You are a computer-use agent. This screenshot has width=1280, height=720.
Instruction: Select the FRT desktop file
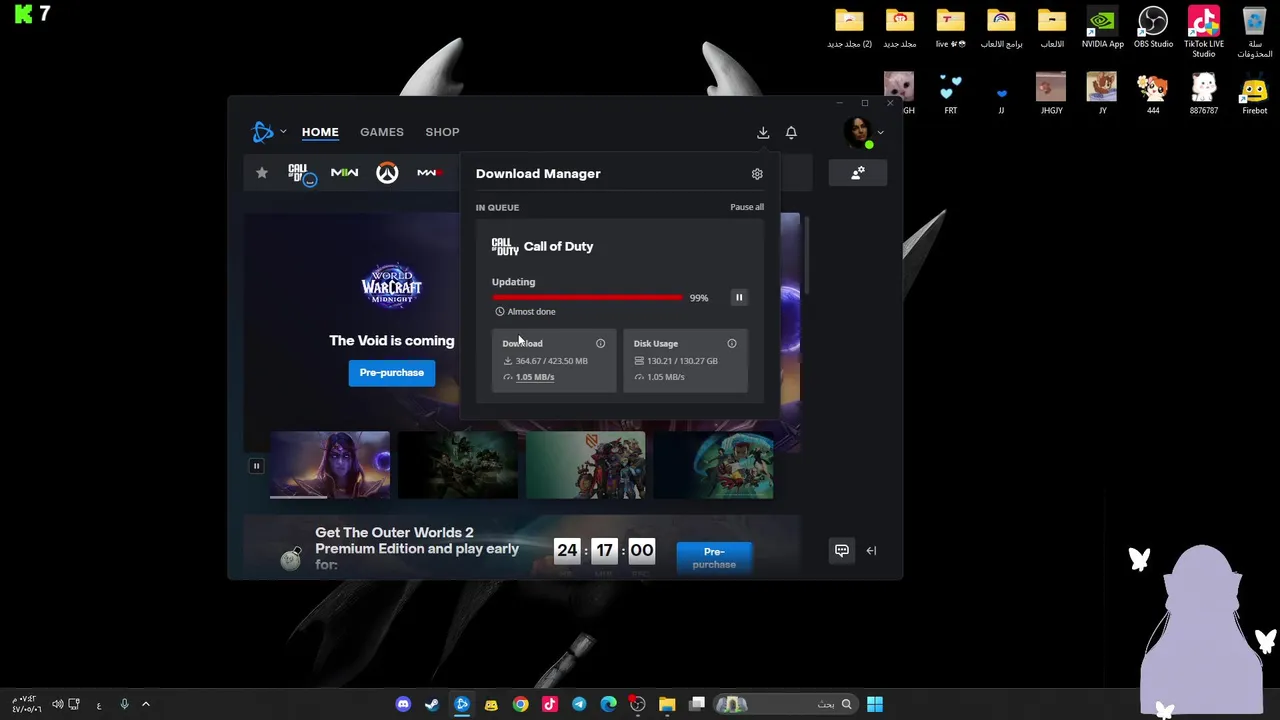click(950, 94)
